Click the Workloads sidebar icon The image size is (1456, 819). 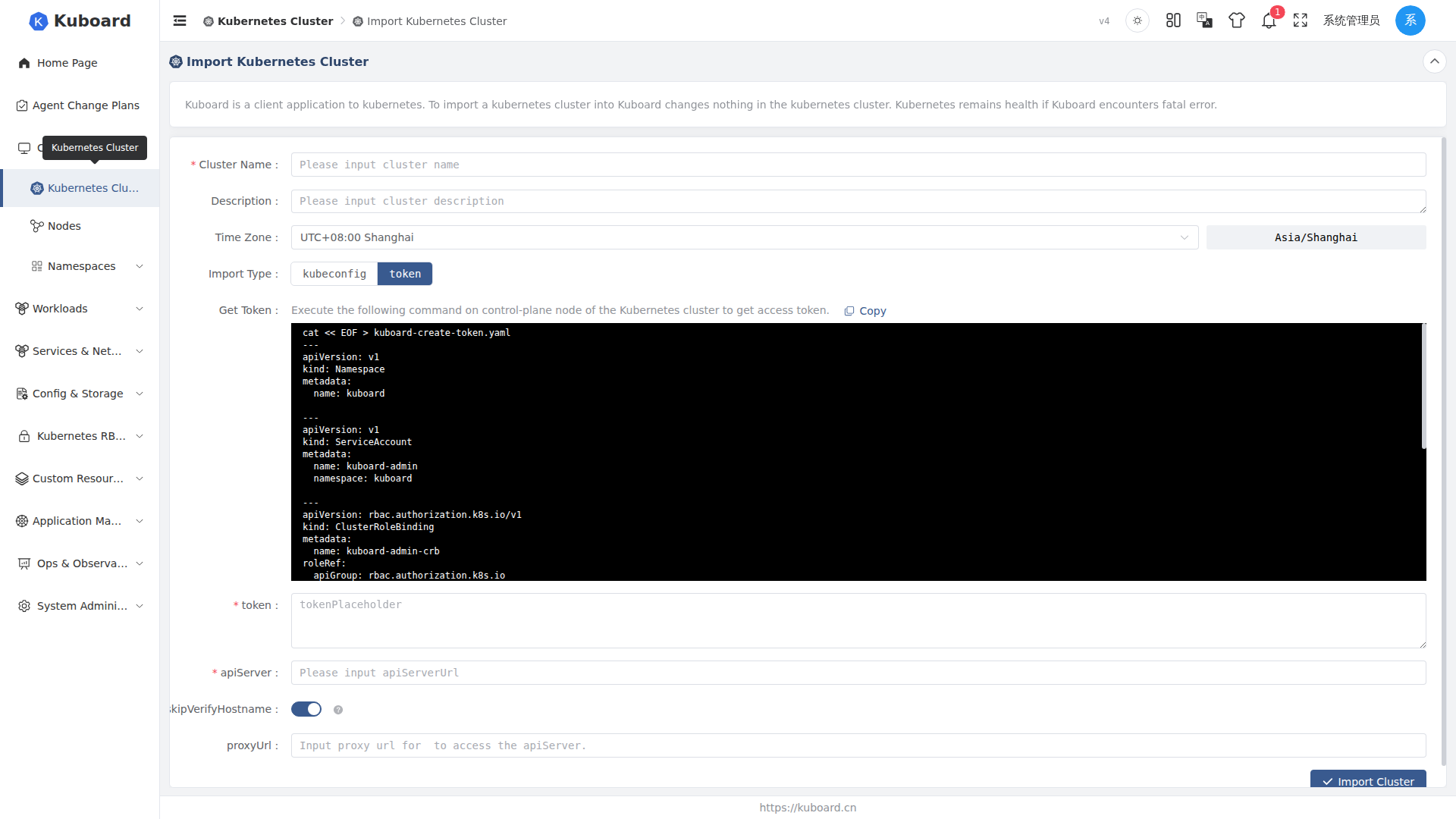pos(22,309)
